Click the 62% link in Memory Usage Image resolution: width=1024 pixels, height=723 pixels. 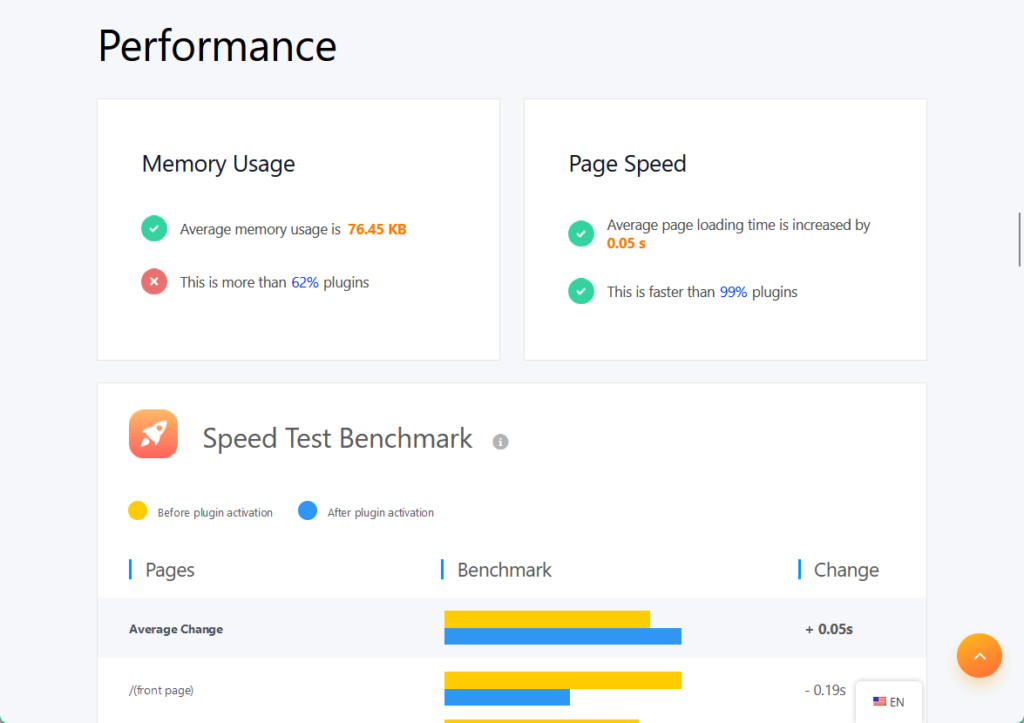click(305, 282)
